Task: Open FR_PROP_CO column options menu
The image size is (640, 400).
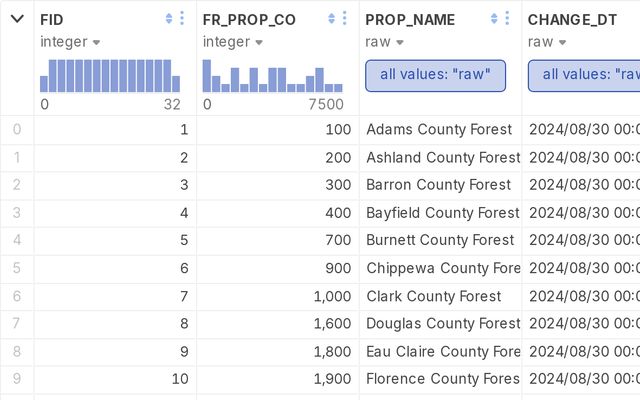Action: click(x=344, y=19)
